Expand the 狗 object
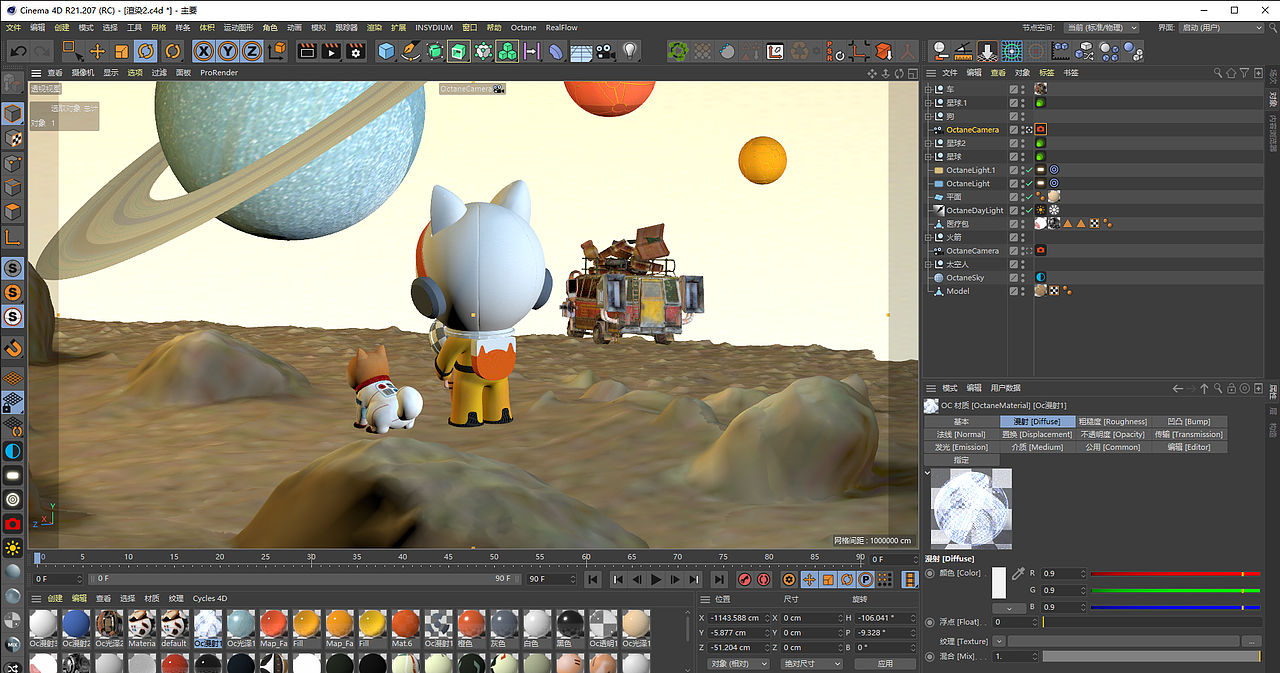 928,116
